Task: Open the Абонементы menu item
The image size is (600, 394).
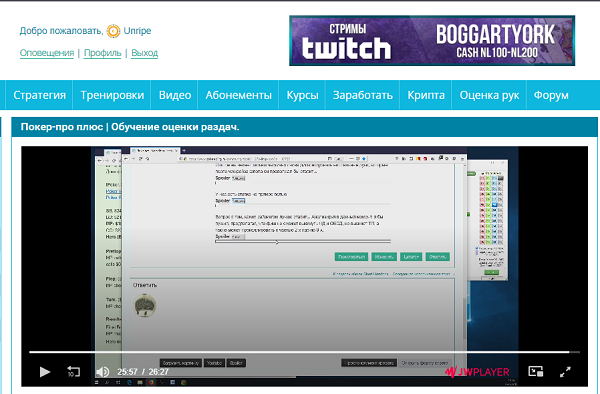Action: click(x=238, y=95)
